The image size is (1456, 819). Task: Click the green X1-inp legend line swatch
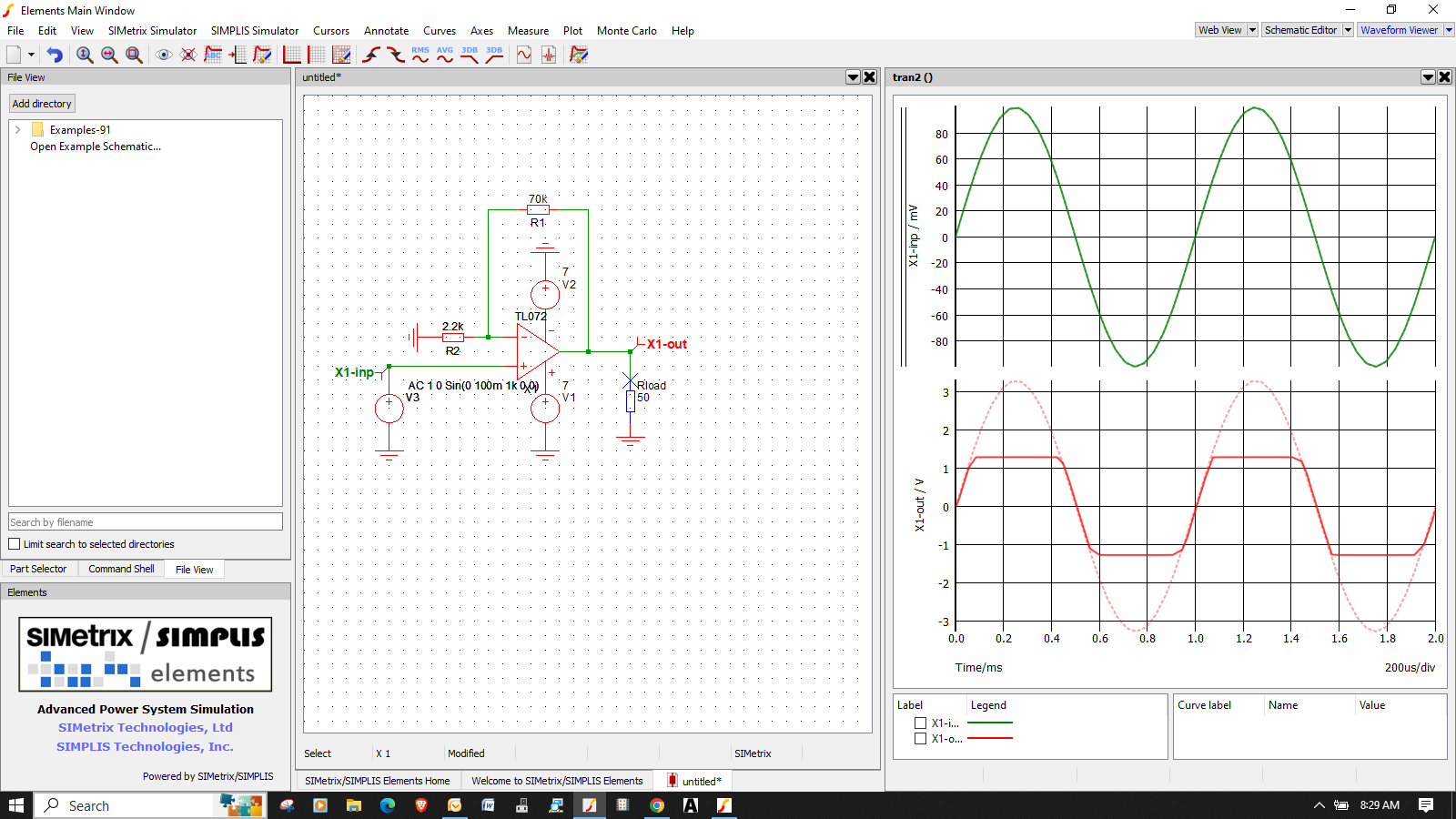tap(990, 723)
